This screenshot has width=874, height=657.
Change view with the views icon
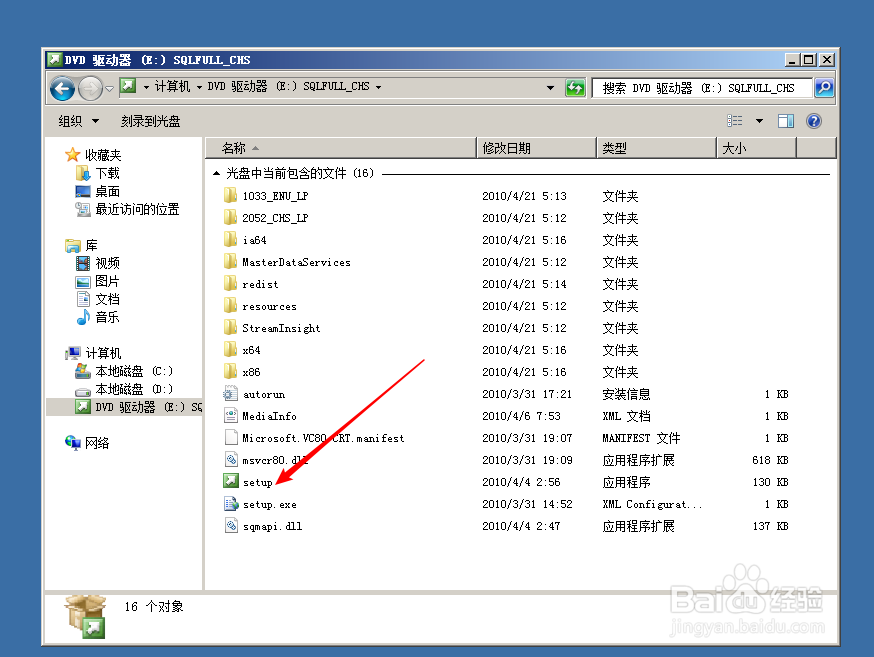(735, 120)
